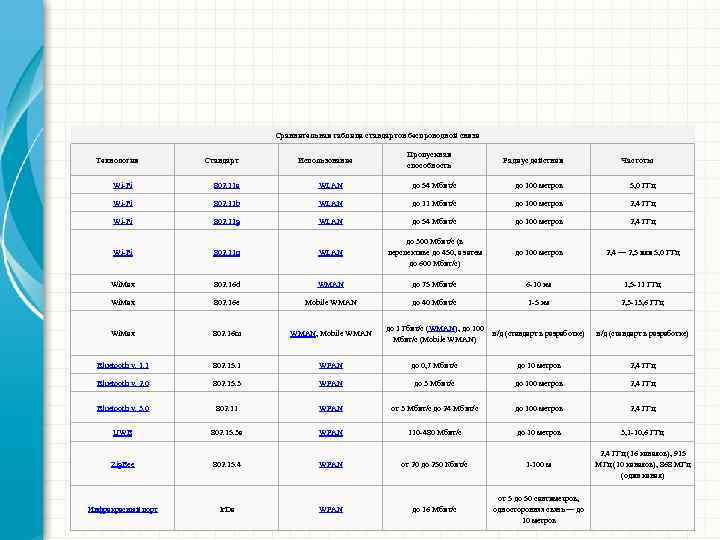The width and height of the screenshot is (720, 540).
Task: Click the 110-480 Мбит/с throughput cell
Action: coord(434,433)
